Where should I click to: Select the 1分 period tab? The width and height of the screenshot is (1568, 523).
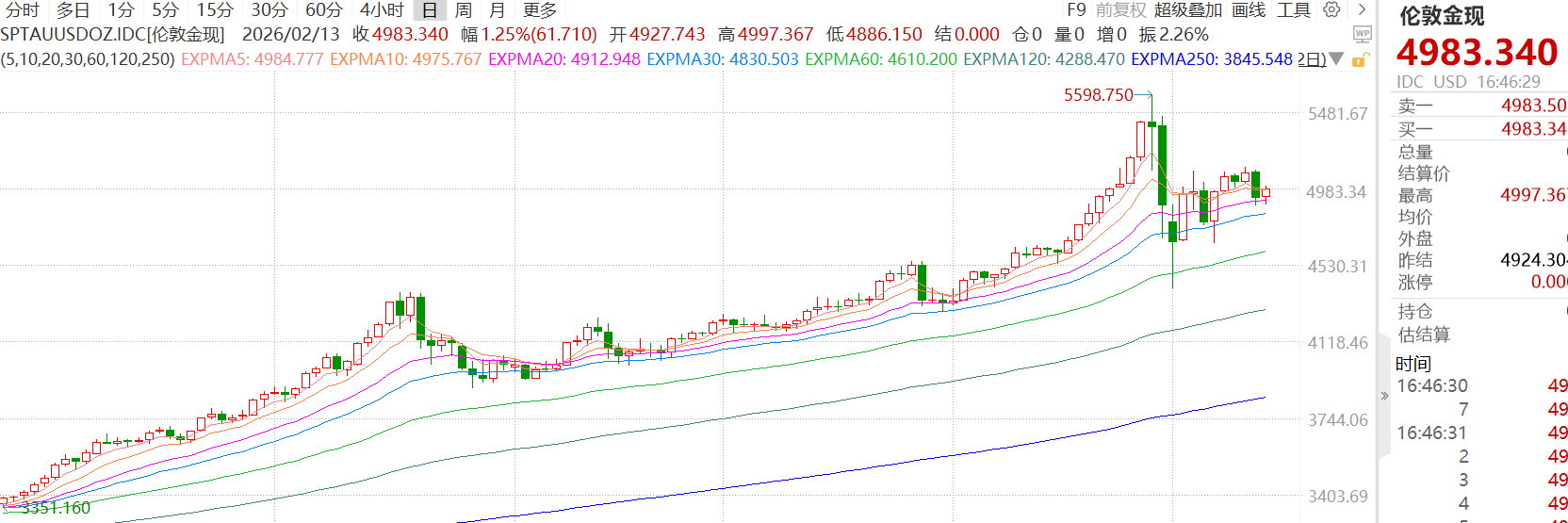pos(121,9)
